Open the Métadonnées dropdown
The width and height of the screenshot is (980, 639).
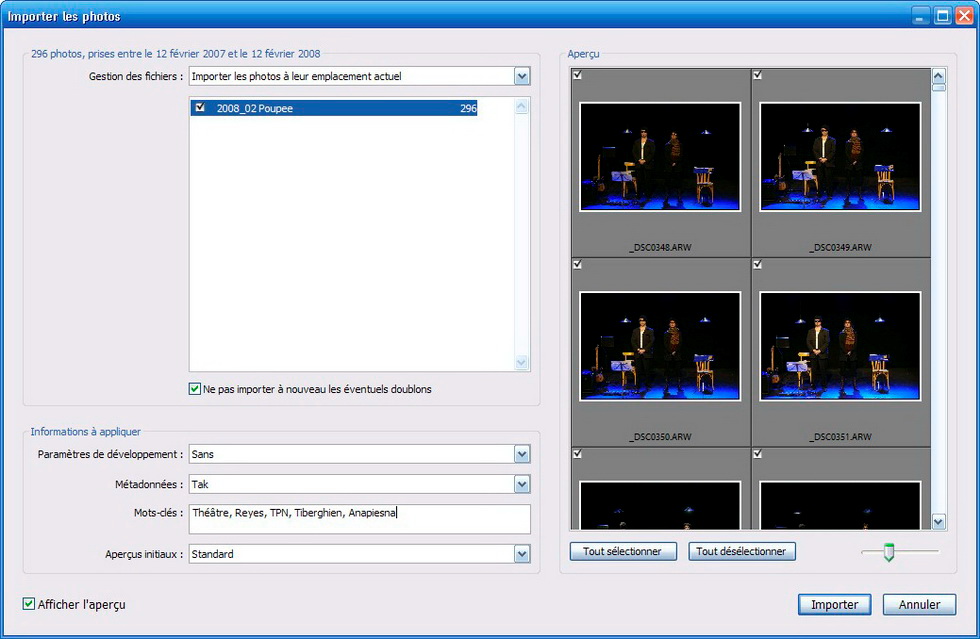[521, 484]
